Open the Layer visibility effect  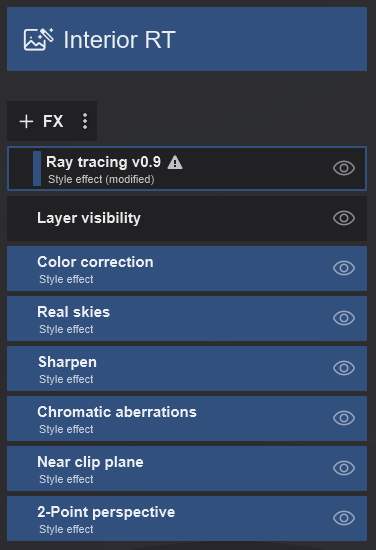[187, 218]
